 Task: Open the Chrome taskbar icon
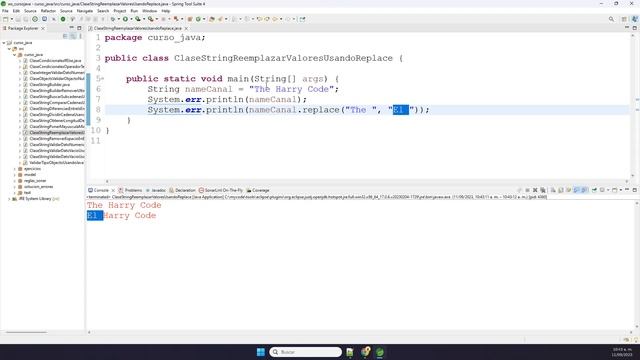pos(365,352)
